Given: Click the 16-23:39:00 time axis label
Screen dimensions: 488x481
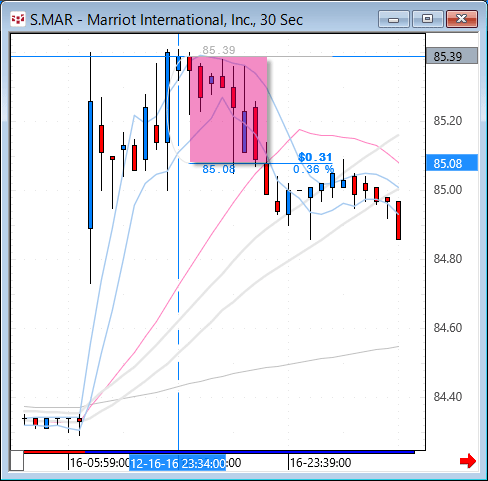Looking at the screenshot, I should click(x=320, y=463).
